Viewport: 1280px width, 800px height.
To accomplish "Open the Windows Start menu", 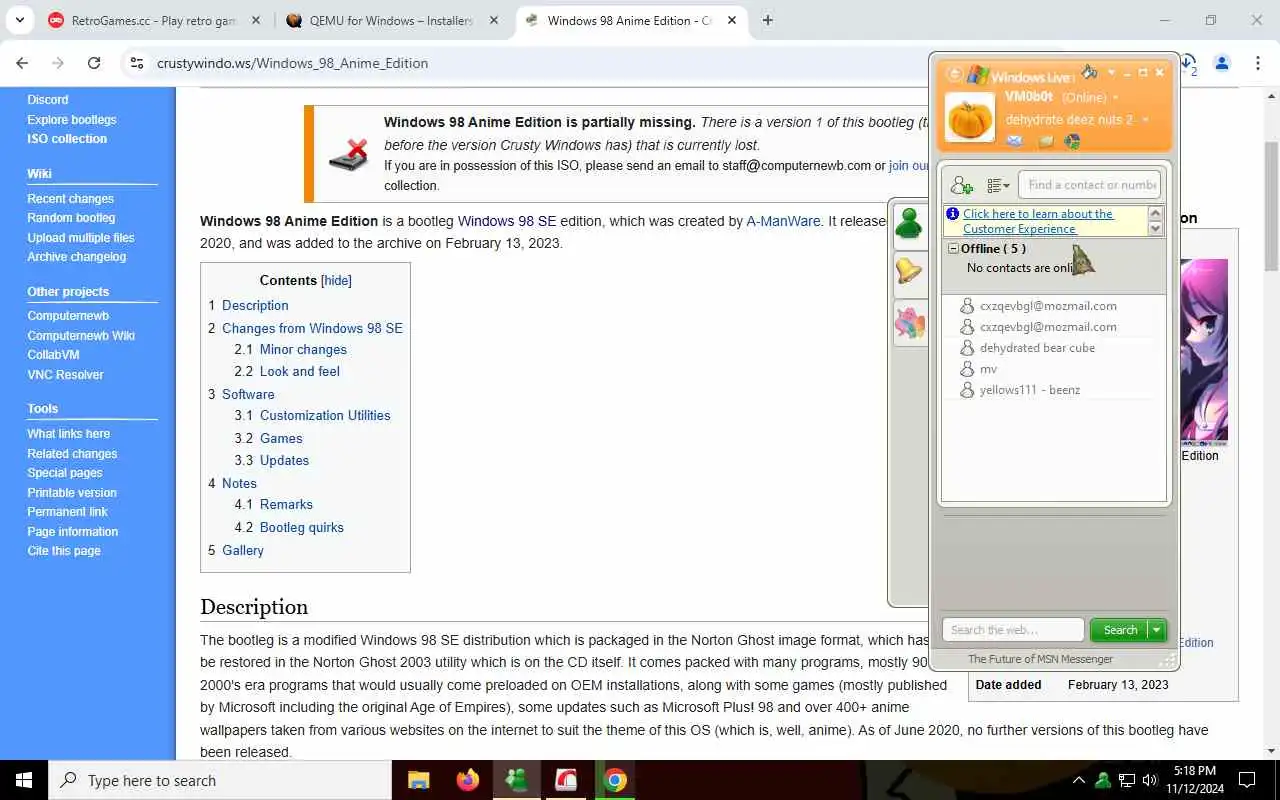I will (x=24, y=780).
